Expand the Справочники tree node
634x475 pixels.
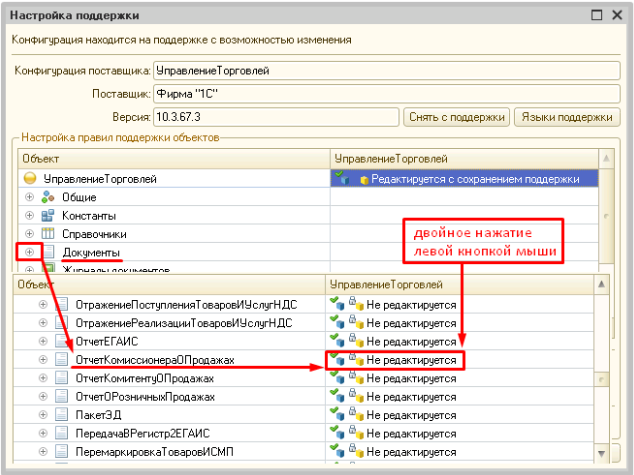point(29,233)
